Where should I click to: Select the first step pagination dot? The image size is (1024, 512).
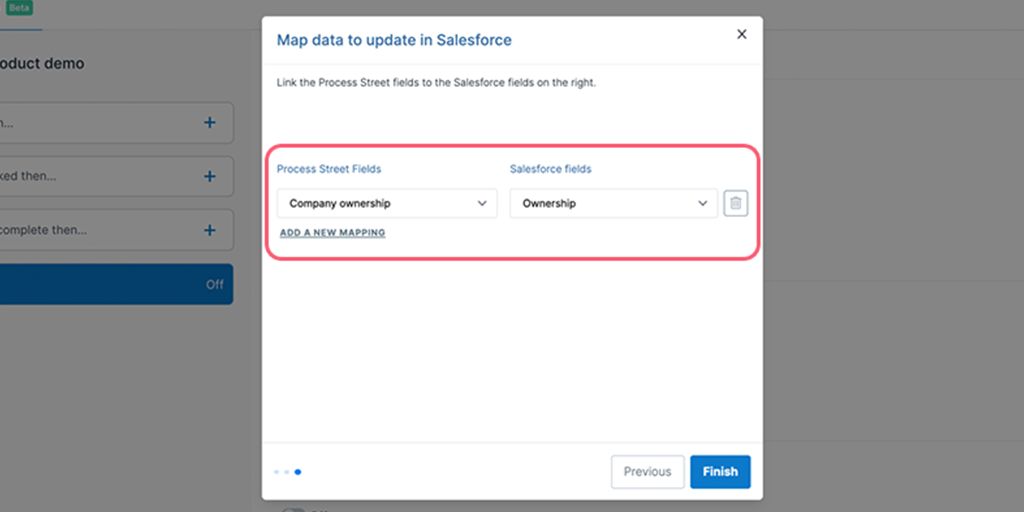(276, 472)
